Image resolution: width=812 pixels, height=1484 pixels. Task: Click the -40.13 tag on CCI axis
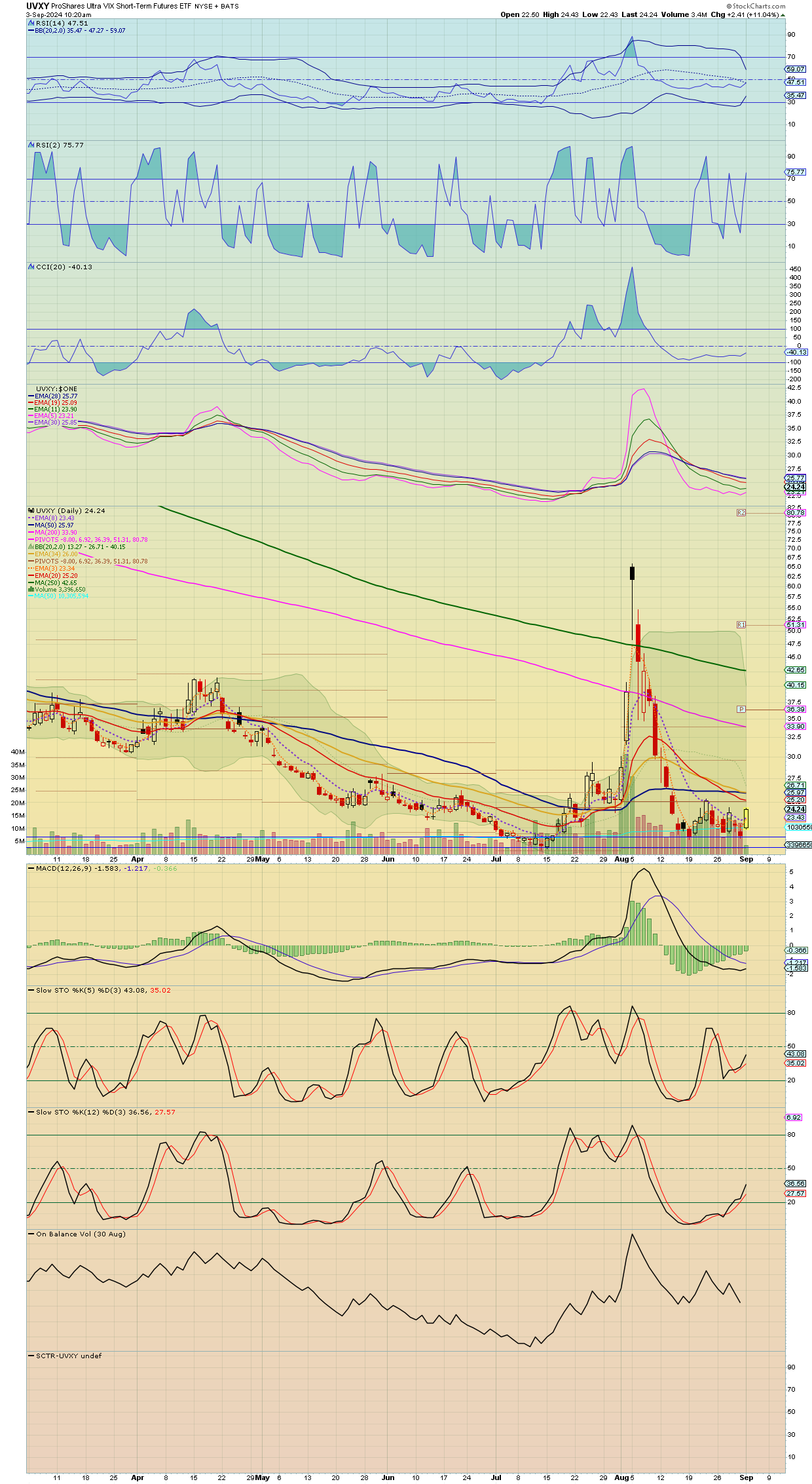[x=797, y=352]
